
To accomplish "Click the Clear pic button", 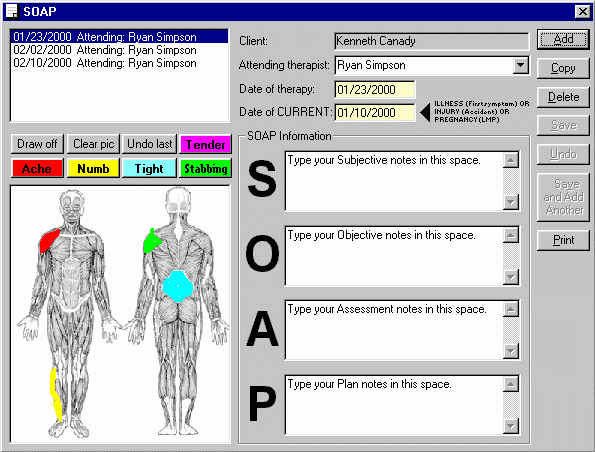I will 93,144.
